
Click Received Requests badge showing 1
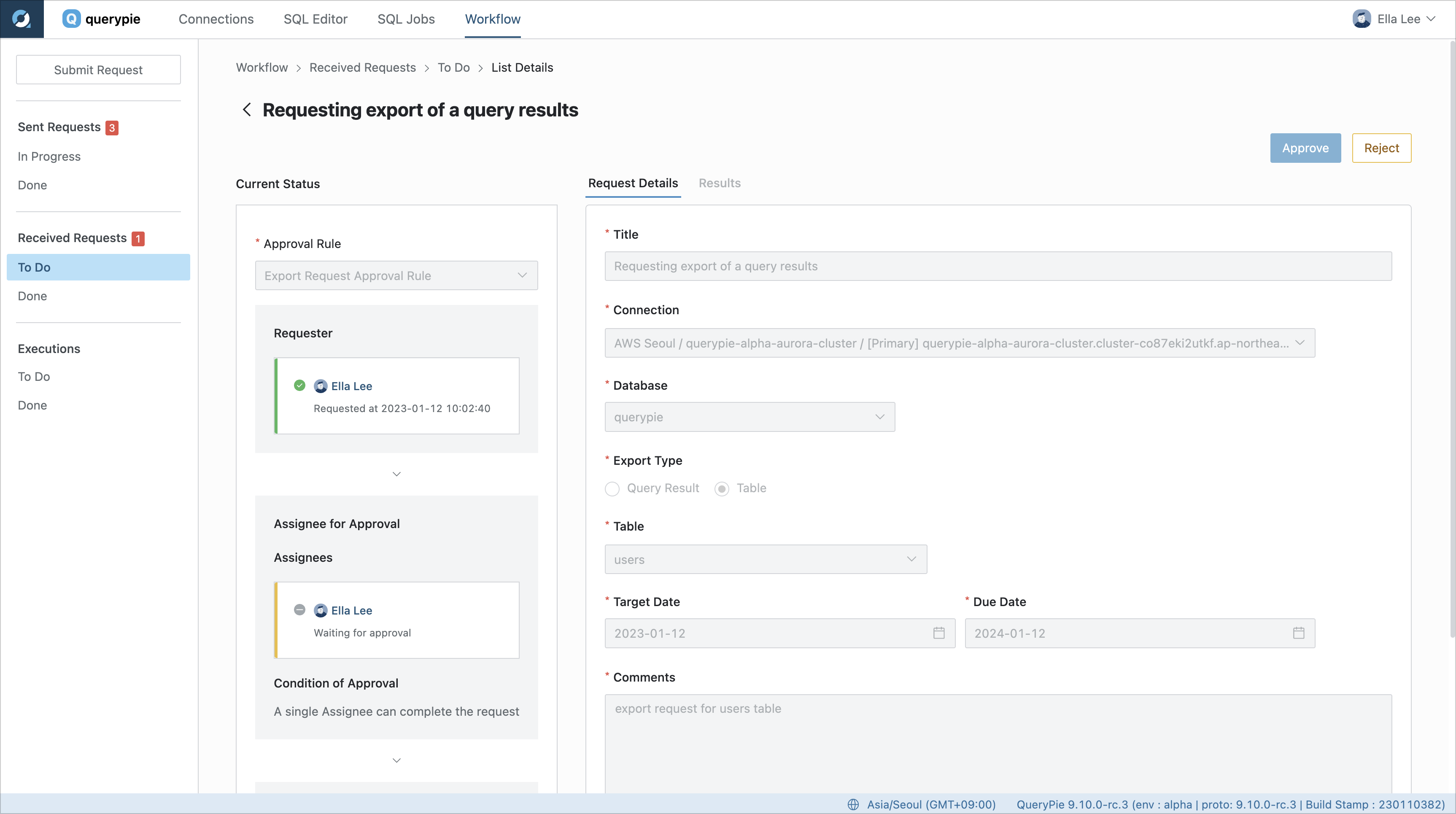[138, 239]
